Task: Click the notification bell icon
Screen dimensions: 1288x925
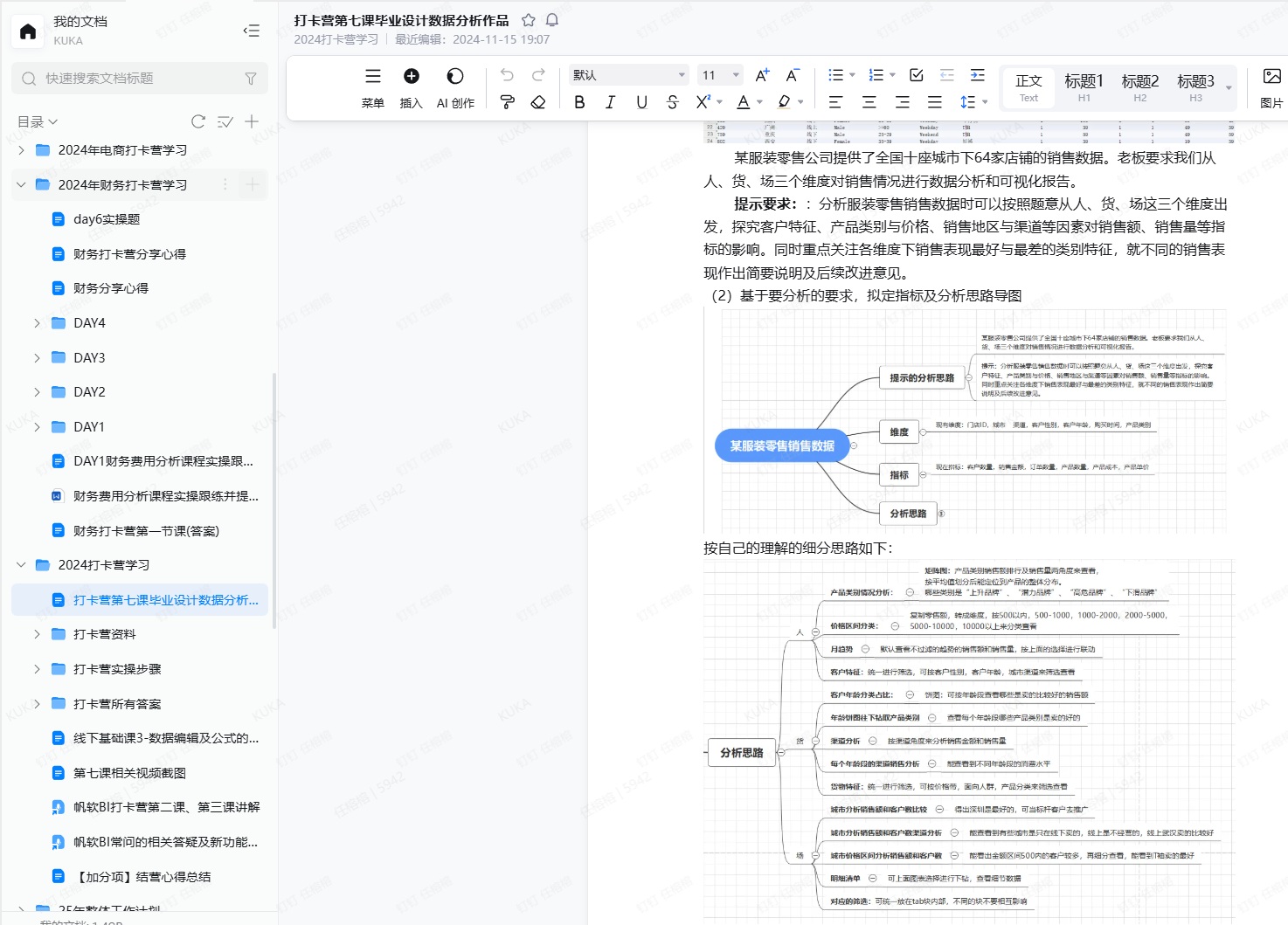Action: tap(552, 20)
